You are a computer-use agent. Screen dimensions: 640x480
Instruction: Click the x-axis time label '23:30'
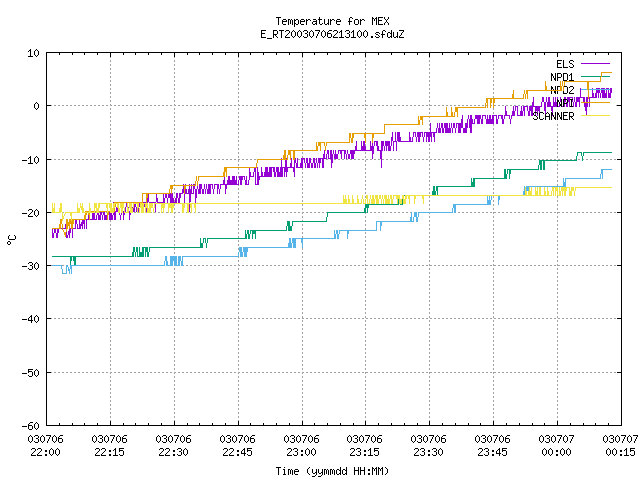429,452
